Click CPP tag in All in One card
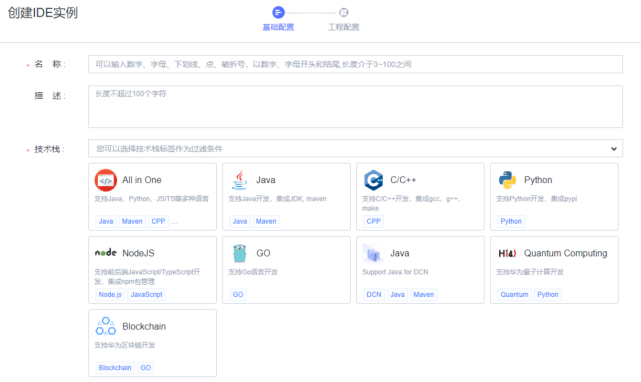 click(158, 221)
